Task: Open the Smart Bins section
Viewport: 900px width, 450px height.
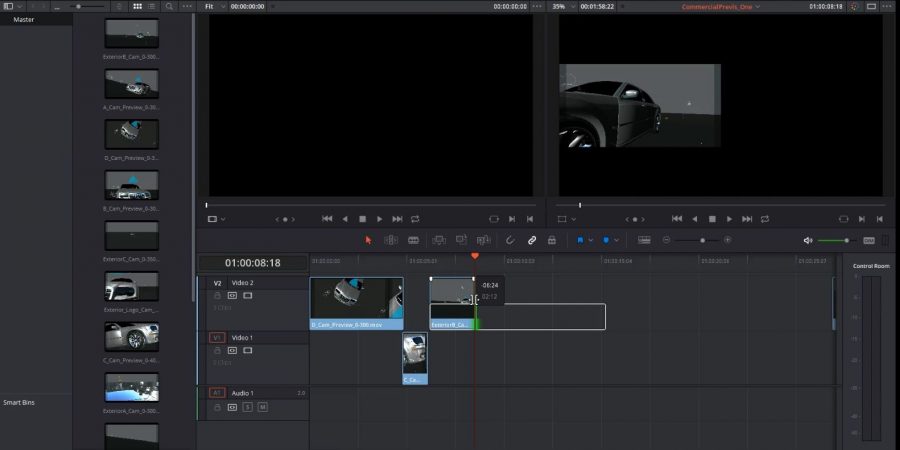Action: pos(19,401)
